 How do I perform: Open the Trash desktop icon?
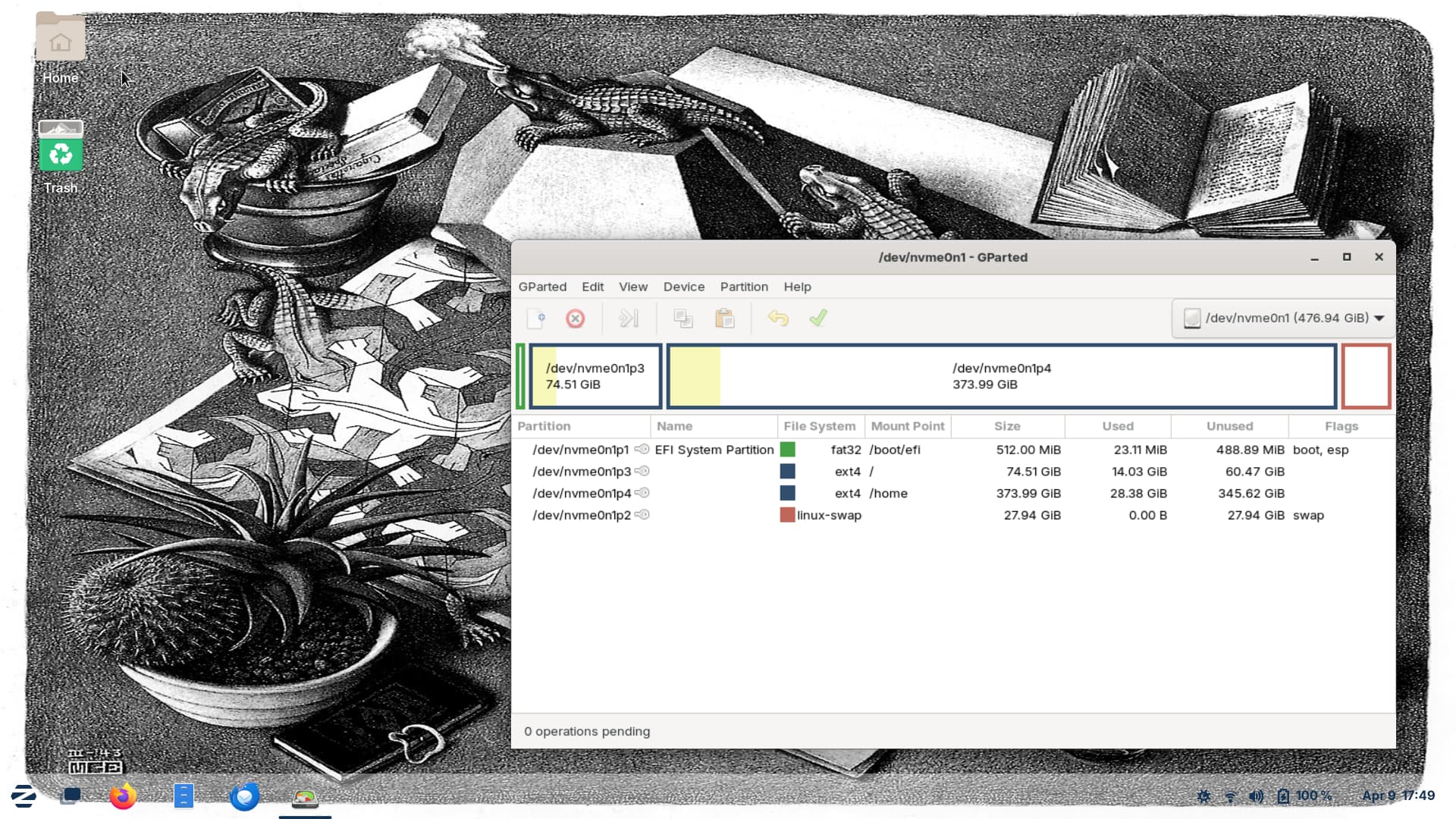pyautogui.click(x=61, y=155)
